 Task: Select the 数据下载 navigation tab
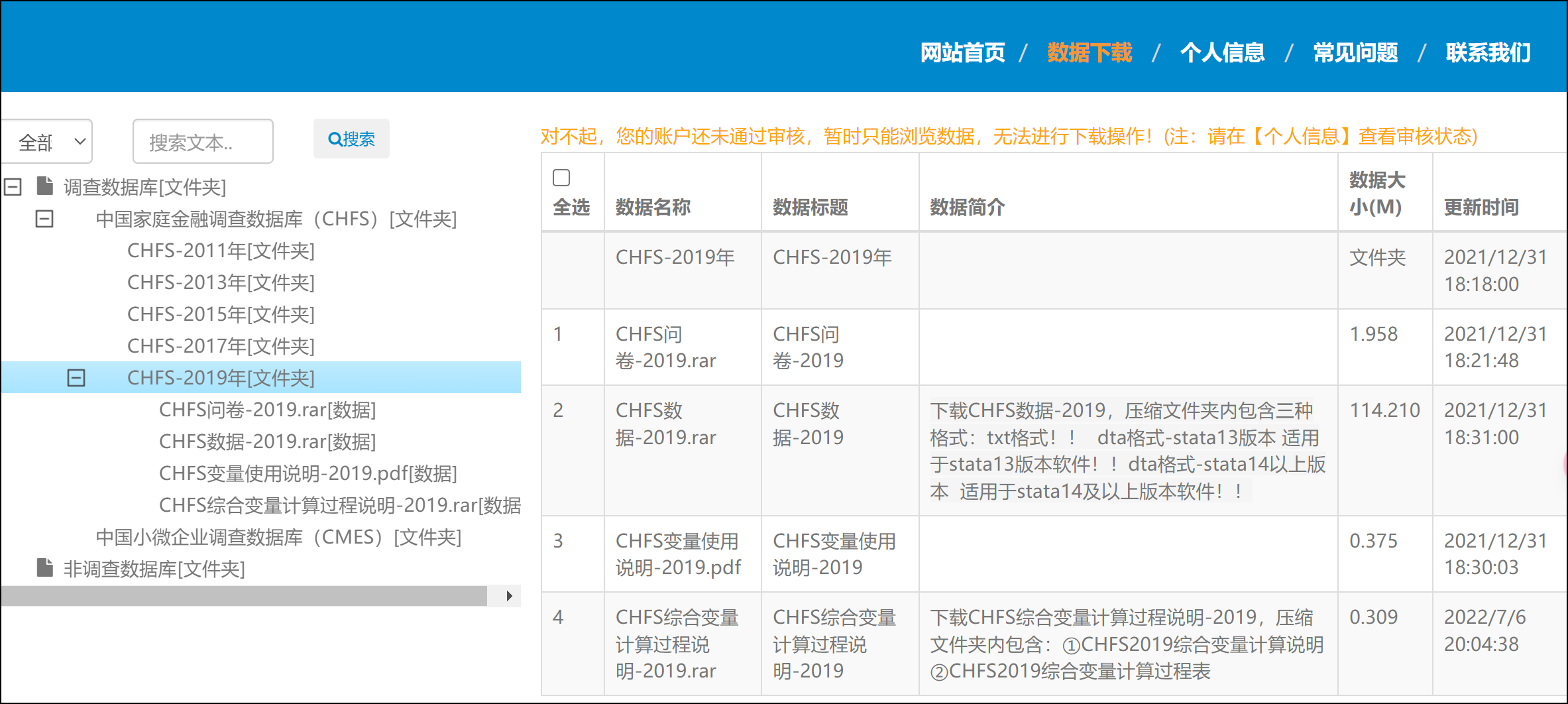(x=1090, y=52)
